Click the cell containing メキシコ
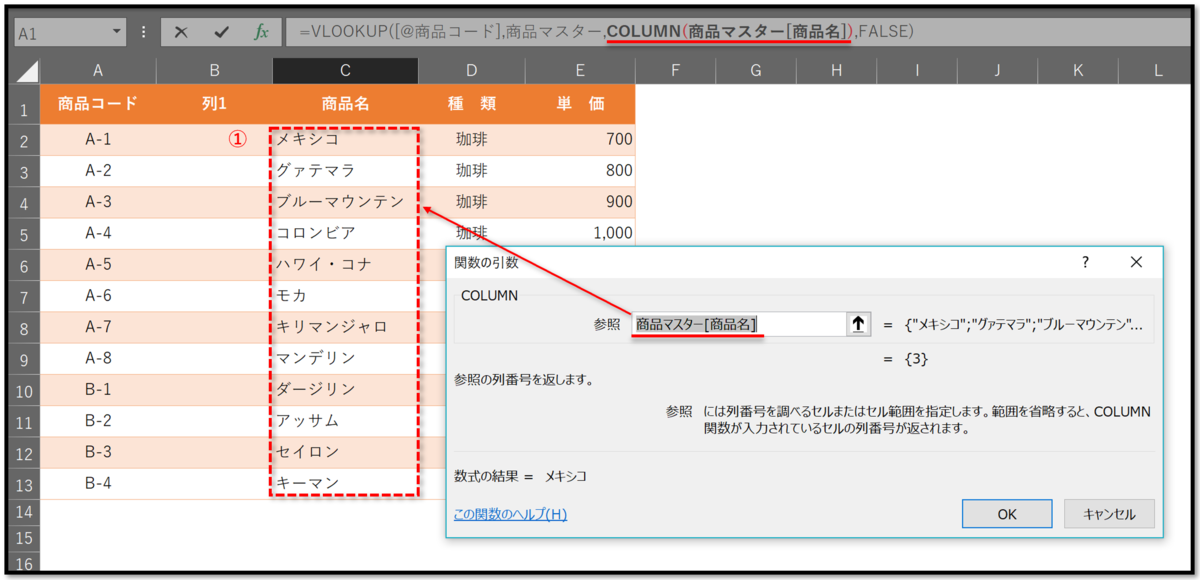The height and width of the screenshot is (580, 1200). click(345, 139)
